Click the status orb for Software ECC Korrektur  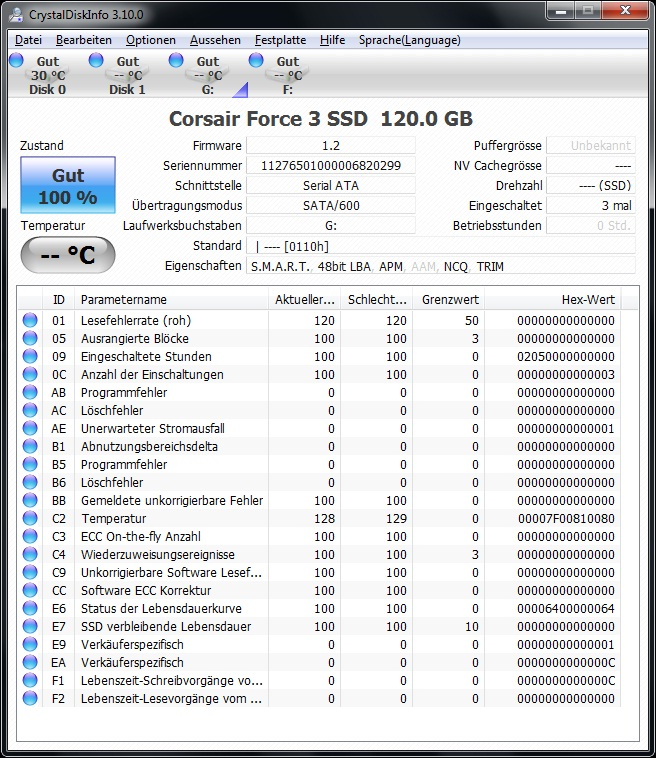[x=30, y=590]
